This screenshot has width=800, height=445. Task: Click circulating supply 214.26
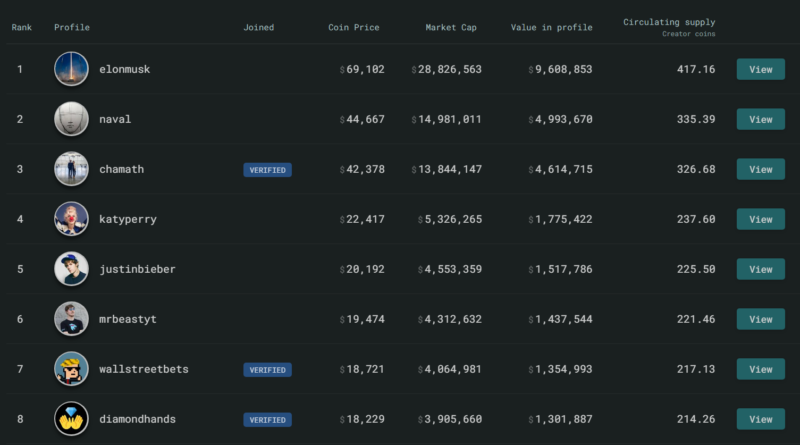coord(696,419)
